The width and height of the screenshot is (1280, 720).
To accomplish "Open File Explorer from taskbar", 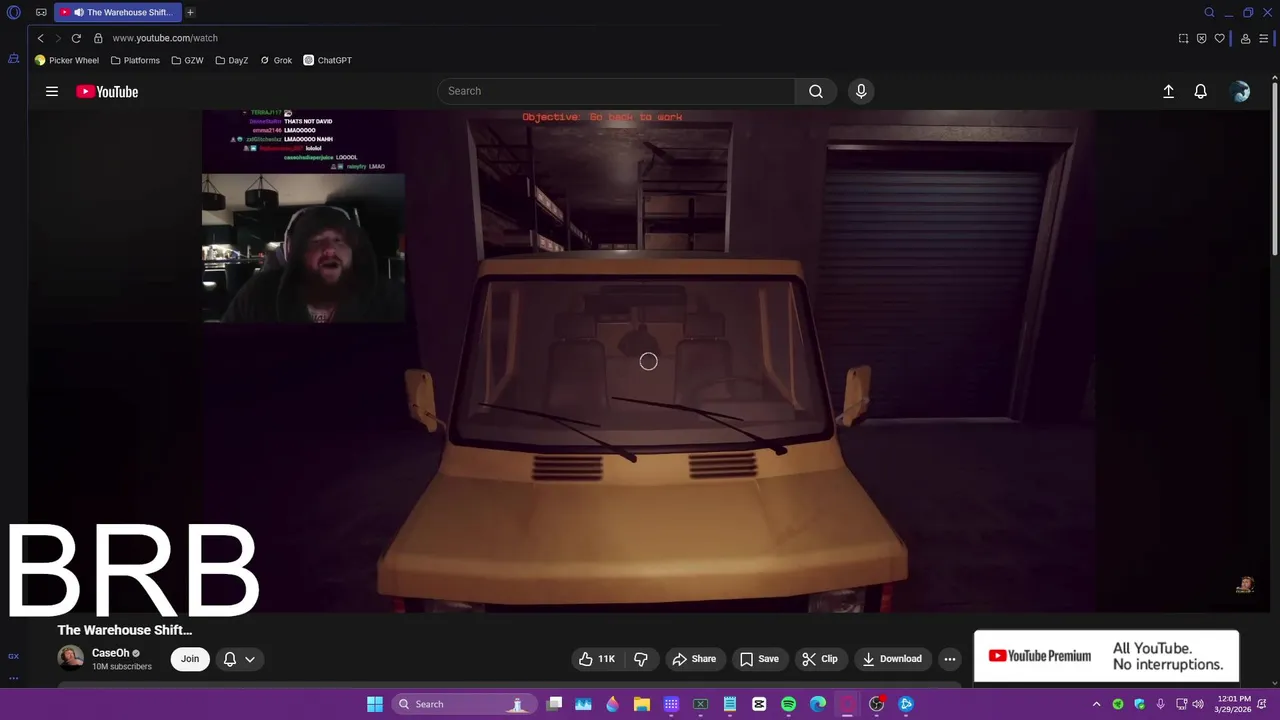I will pyautogui.click(x=642, y=704).
